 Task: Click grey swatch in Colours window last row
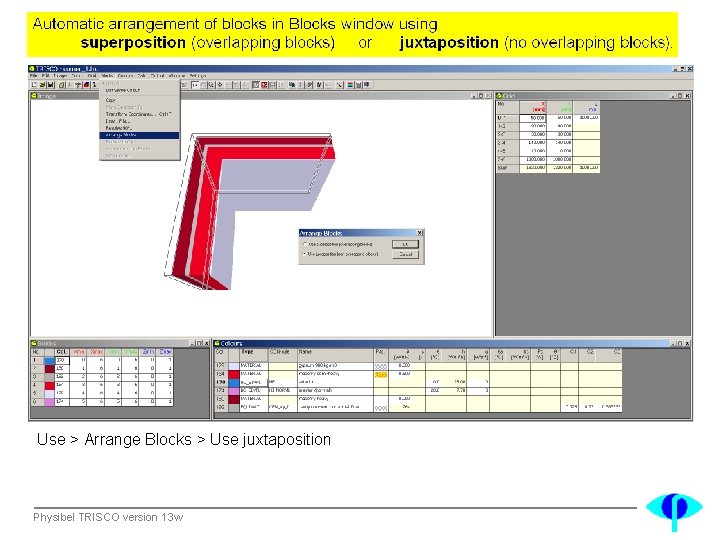(234, 407)
